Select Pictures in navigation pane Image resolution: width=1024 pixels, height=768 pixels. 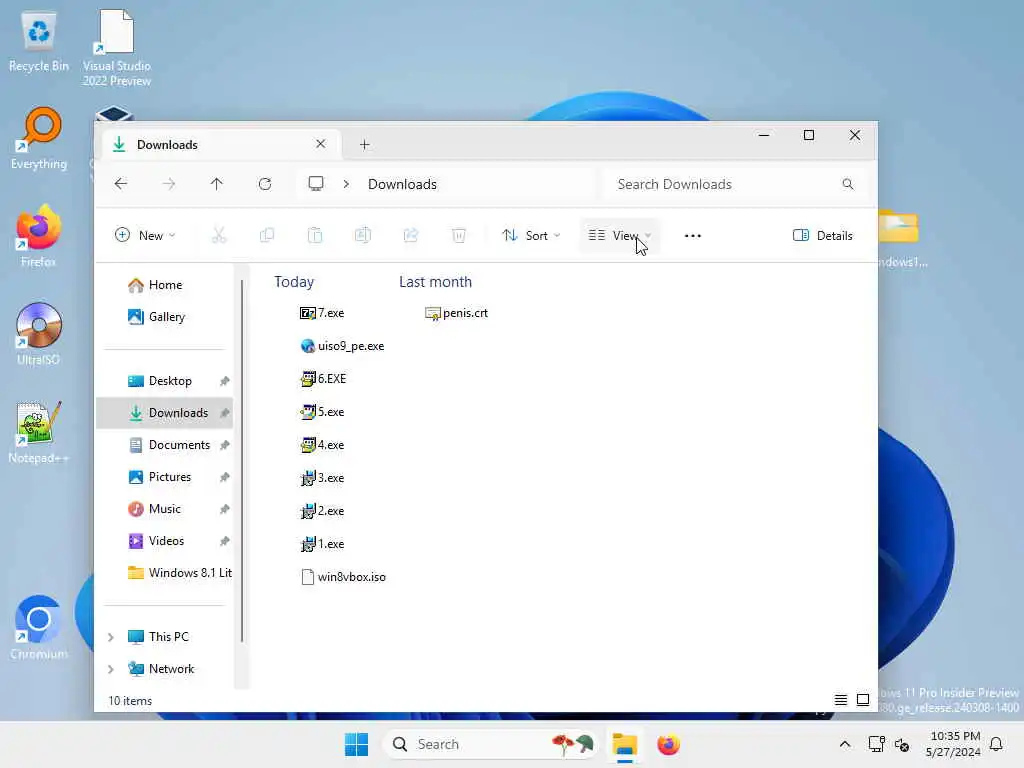click(x=165, y=477)
